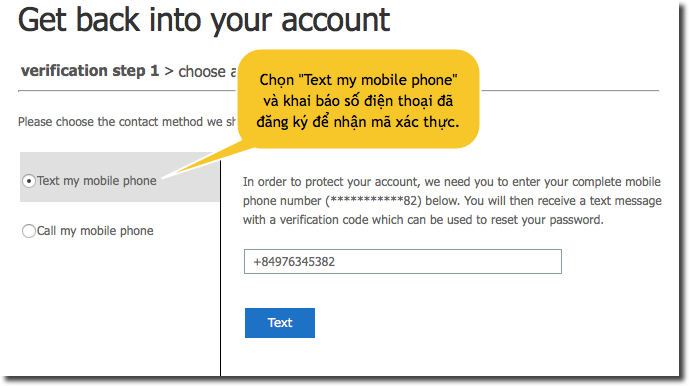The width and height of the screenshot is (689, 386).
Task: Select the "Text my mobile phone" radio button
Action: [29, 181]
